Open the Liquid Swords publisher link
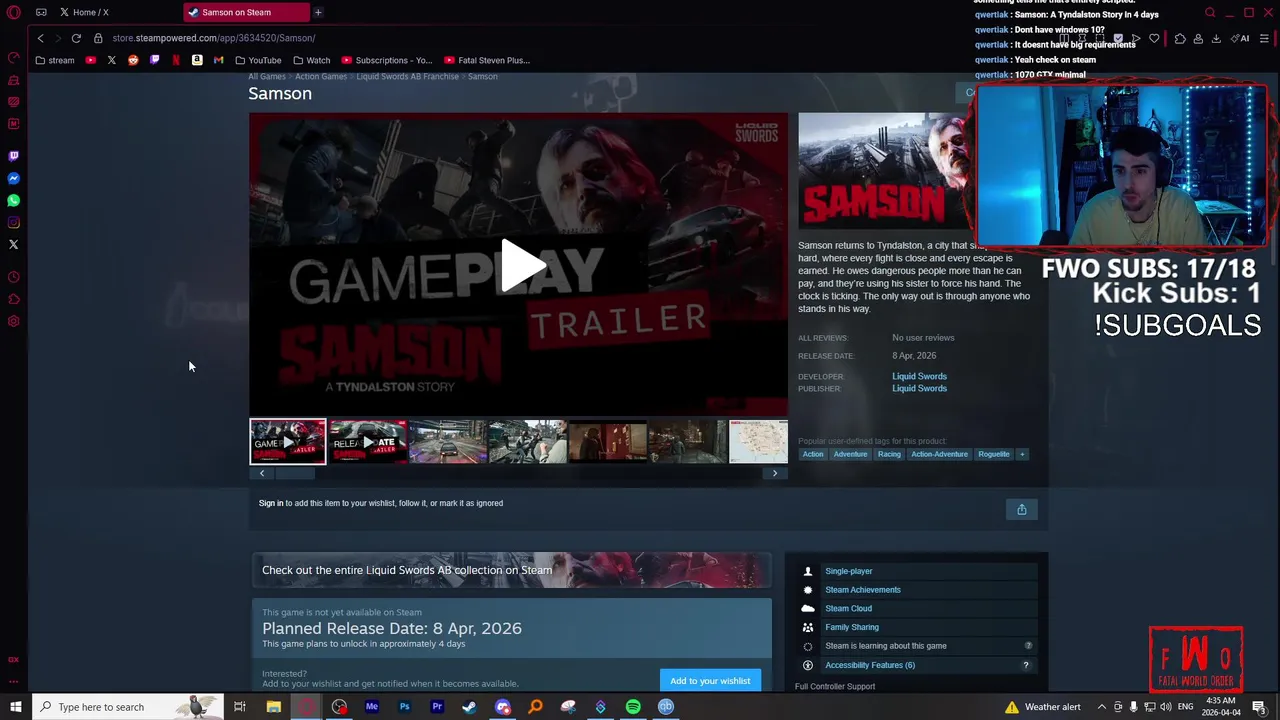The image size is (1280, 720). (919, 388)
